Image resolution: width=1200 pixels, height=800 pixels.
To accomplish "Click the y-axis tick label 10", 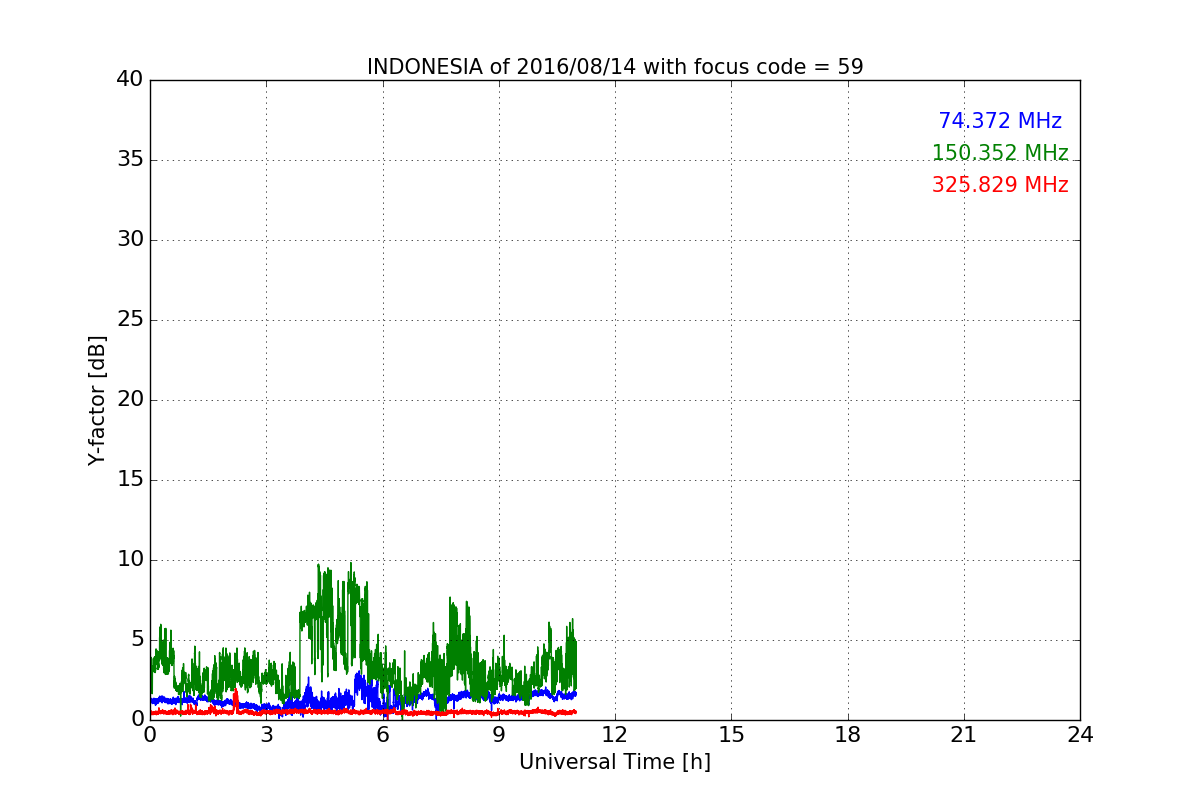I will (x=130, y=560).
